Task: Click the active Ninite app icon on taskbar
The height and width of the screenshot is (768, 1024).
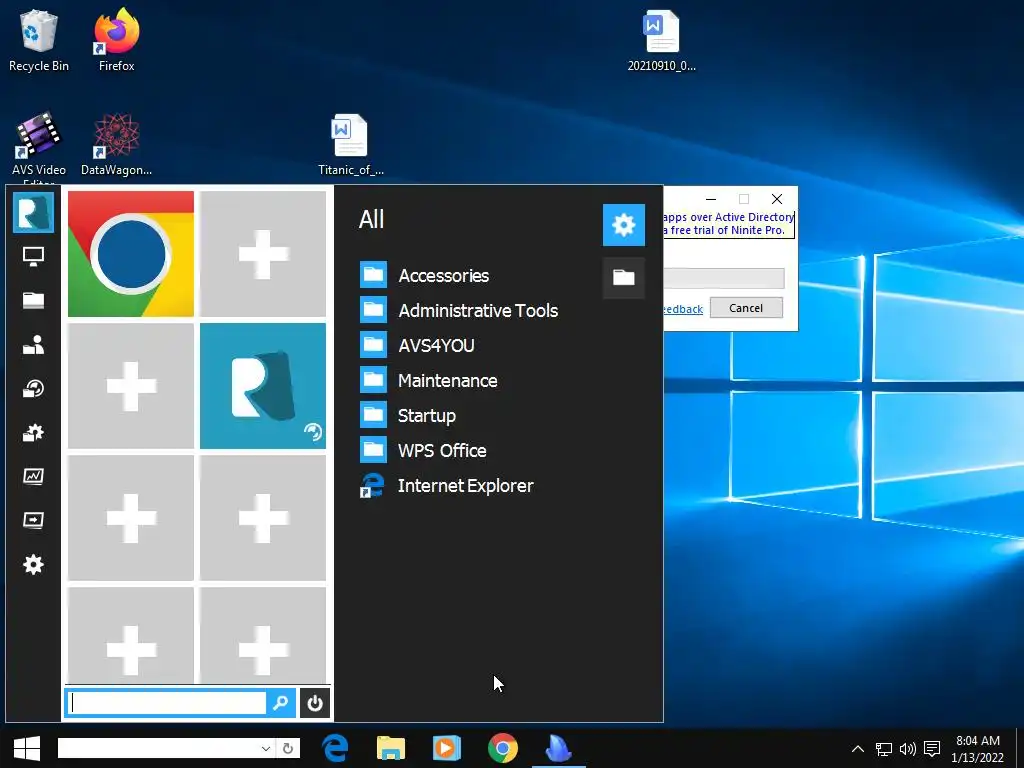Action: pos(558,748)
